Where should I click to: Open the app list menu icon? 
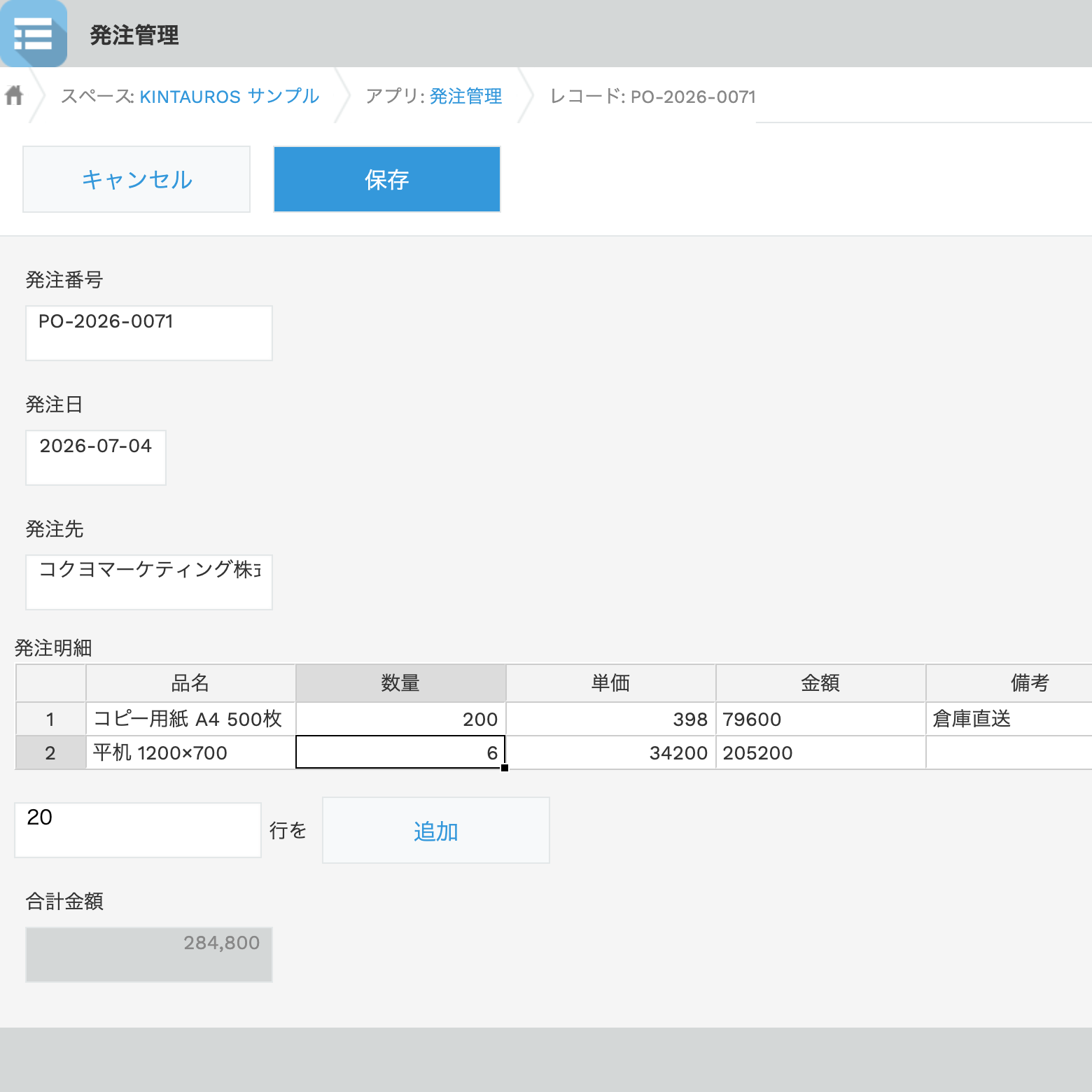click(x=34, y=34)
